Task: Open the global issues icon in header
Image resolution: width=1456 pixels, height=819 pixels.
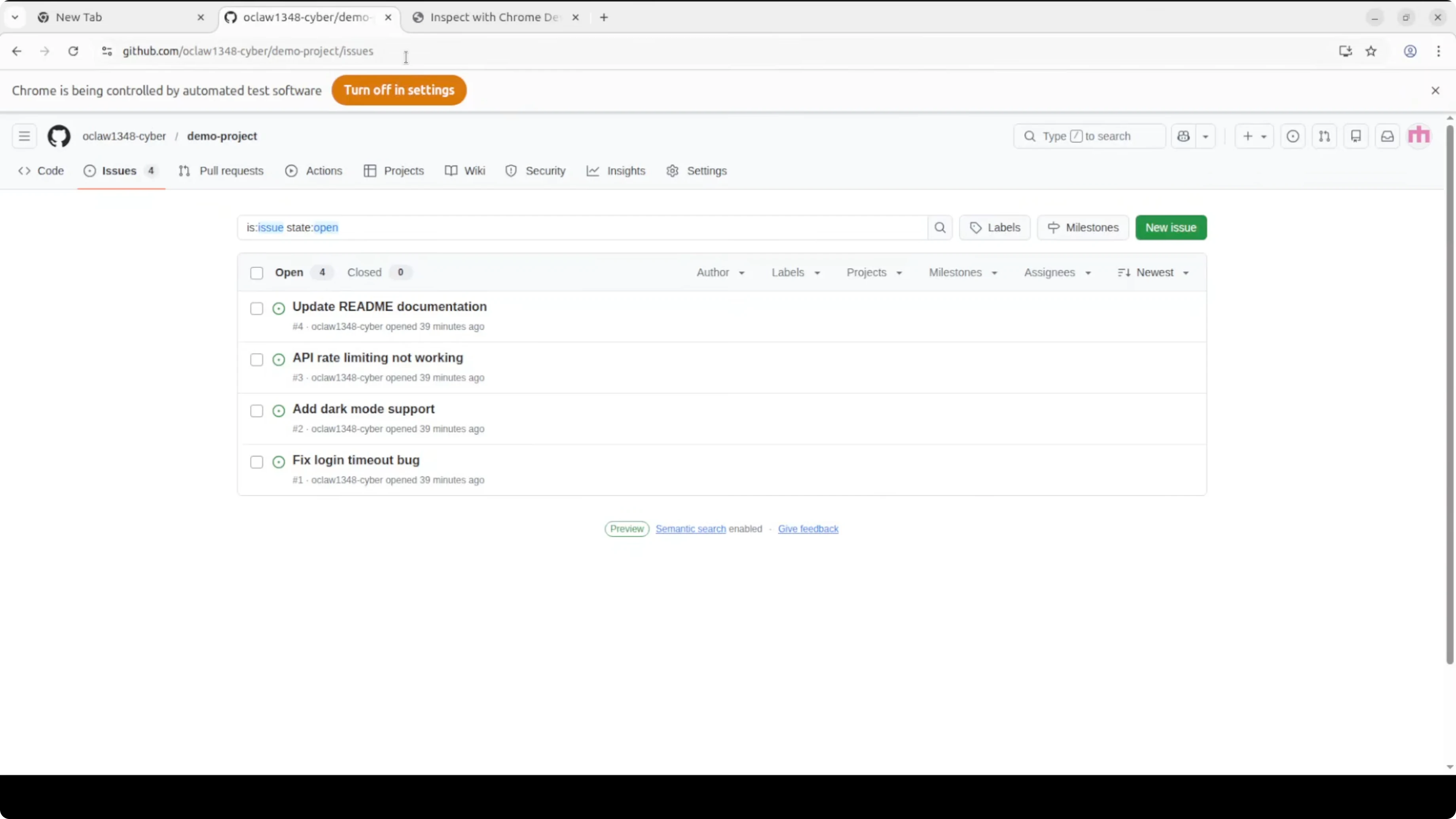Action: tap(1293, 136)
